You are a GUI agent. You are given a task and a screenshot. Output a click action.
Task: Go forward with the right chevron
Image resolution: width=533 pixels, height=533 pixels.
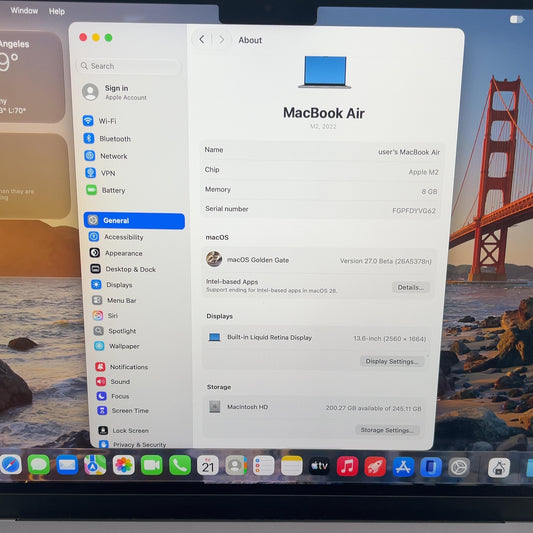click(222, 40)
